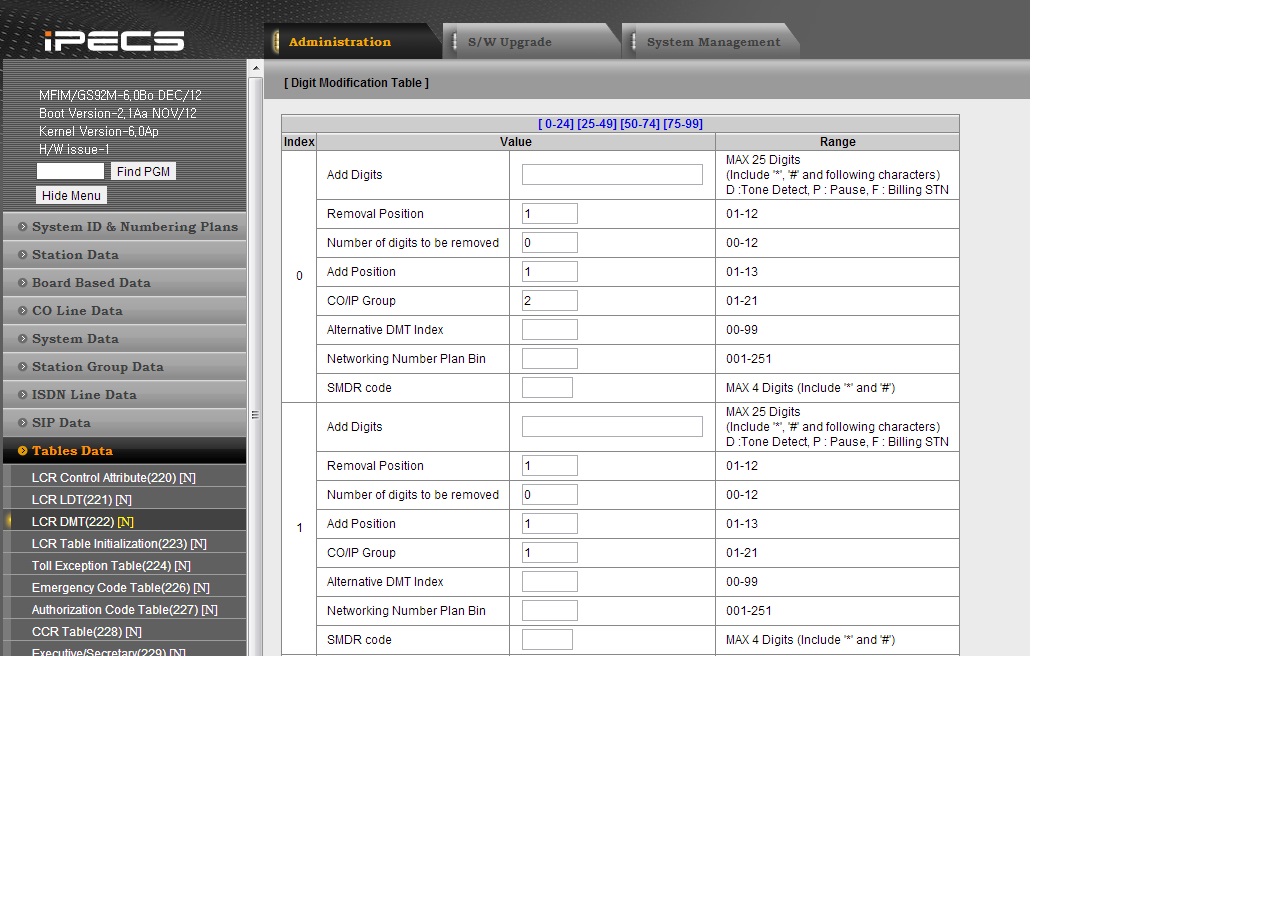The image size is (1264, 902).
Task: Click Add Digits field for index 0
Action: point(612,175)
